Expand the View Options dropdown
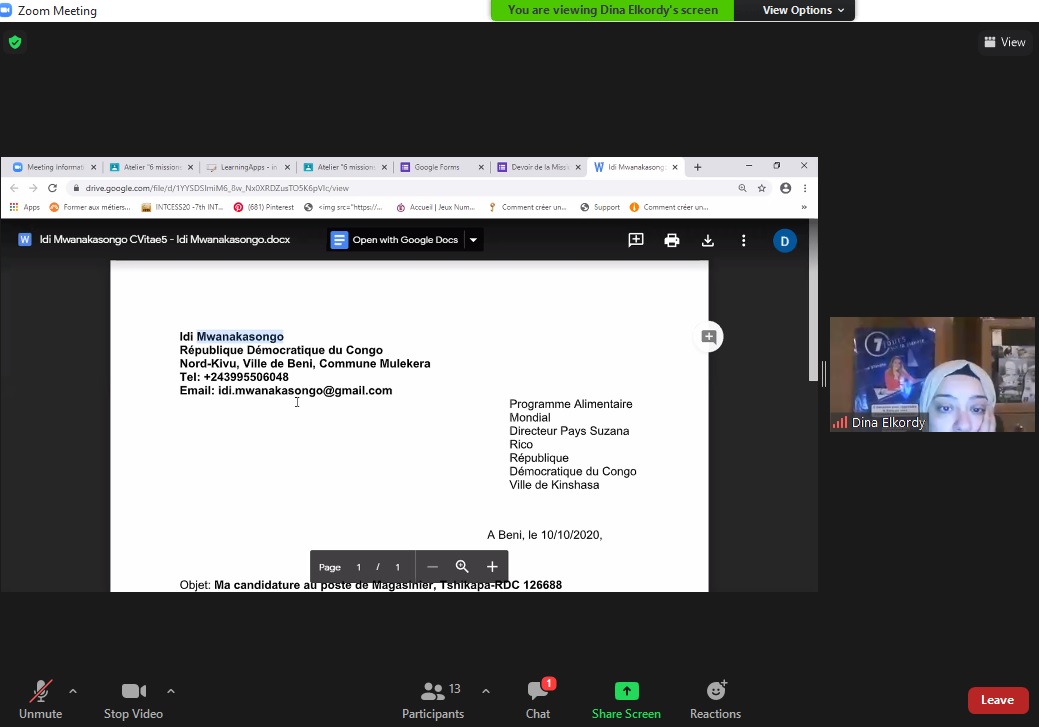Image resolution: width=1039 pixels, height=727 pixels. [x=803, y=10]
